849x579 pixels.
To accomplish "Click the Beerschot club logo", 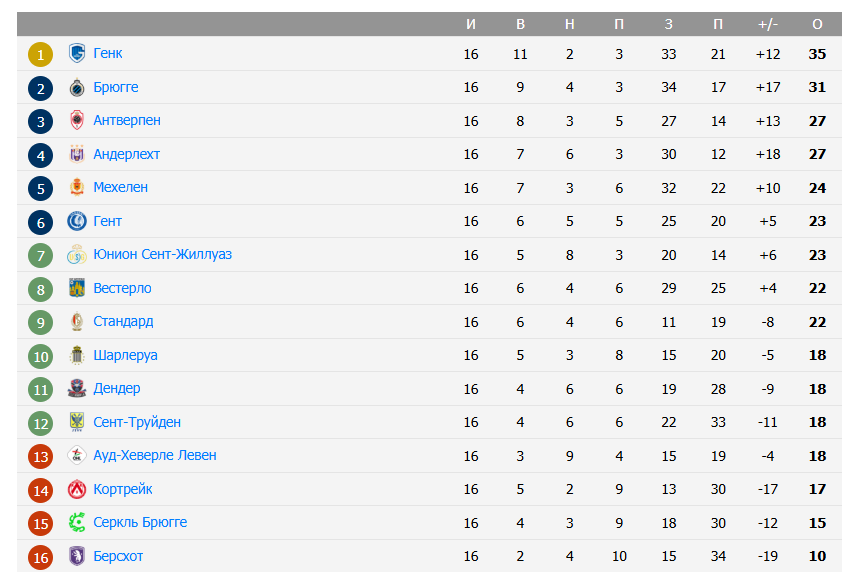I will pos(77,557).
